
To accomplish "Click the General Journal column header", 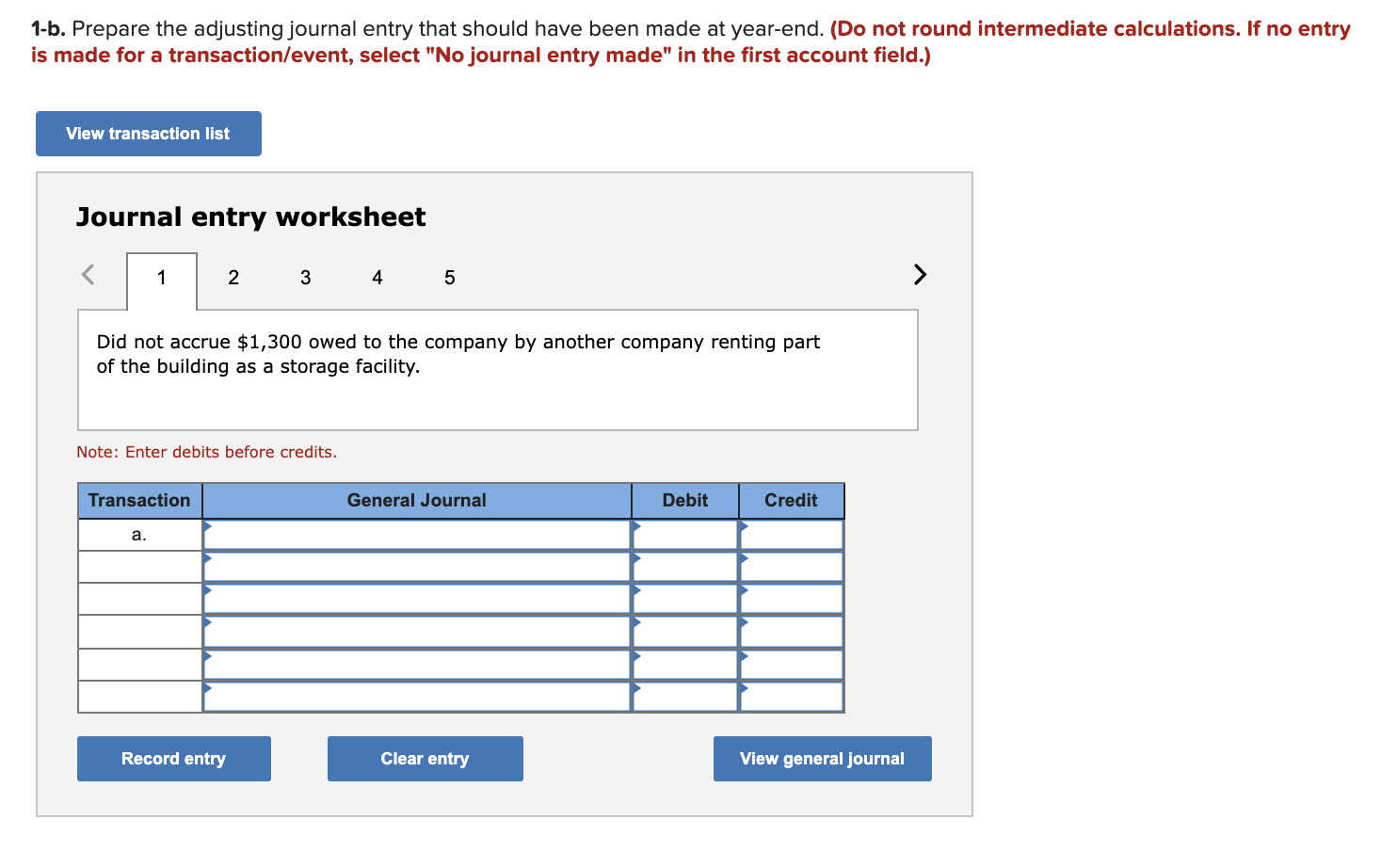I will click(x=417, y=501).
